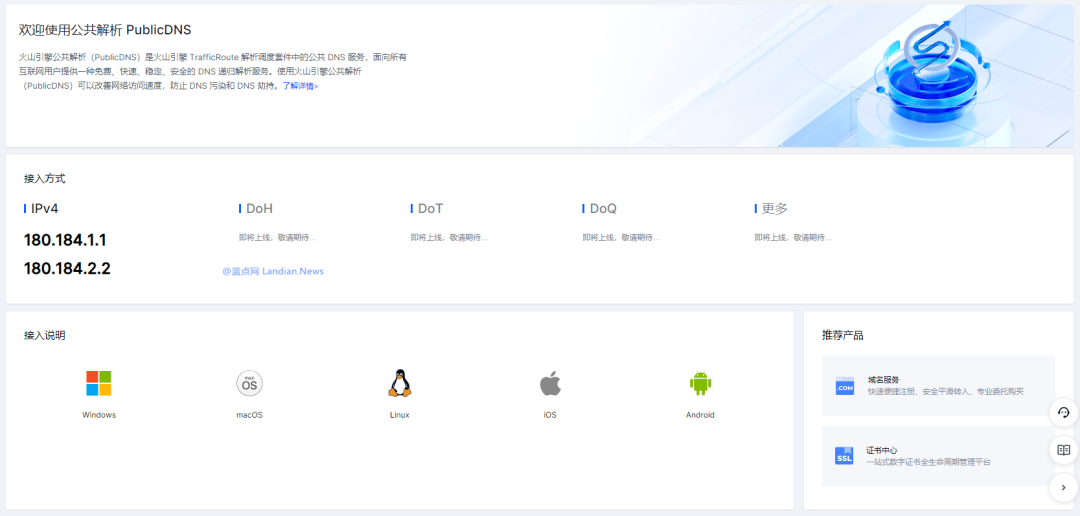Click the SSL certificate center icon
Screen dimensions: 1080x516
coord(845,456)
